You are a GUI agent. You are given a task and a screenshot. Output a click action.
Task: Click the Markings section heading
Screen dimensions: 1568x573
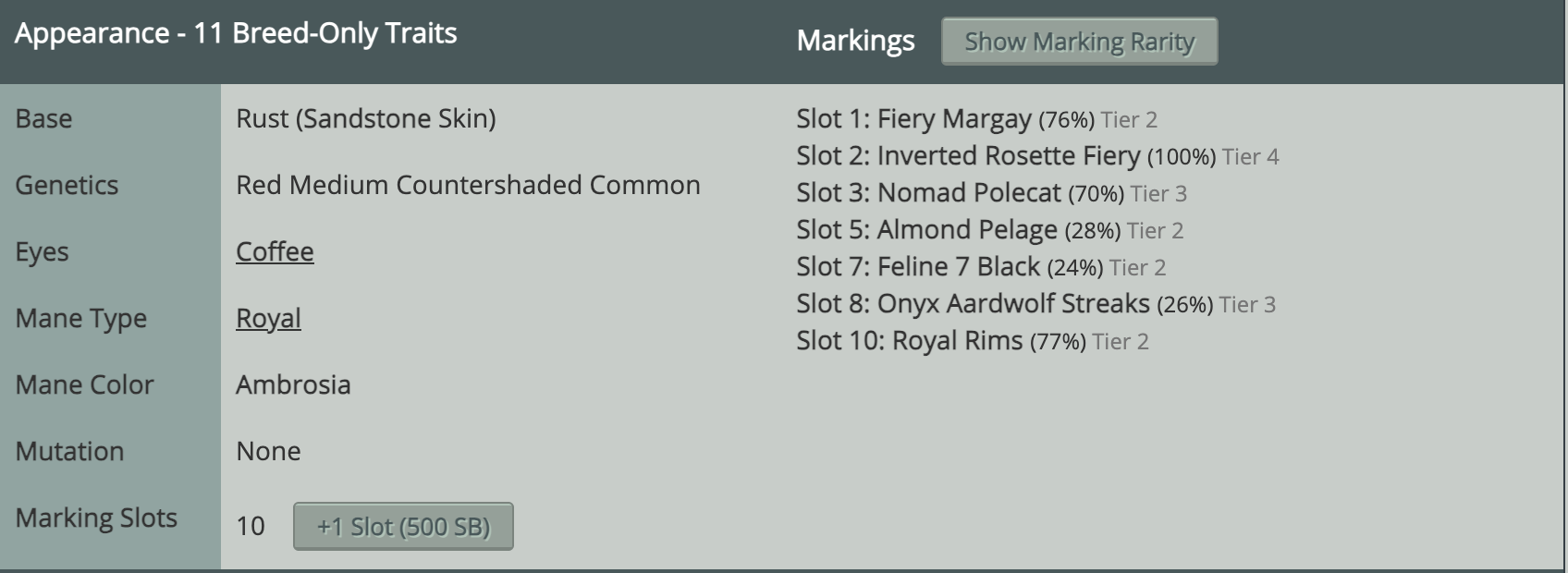click(855, 41)
